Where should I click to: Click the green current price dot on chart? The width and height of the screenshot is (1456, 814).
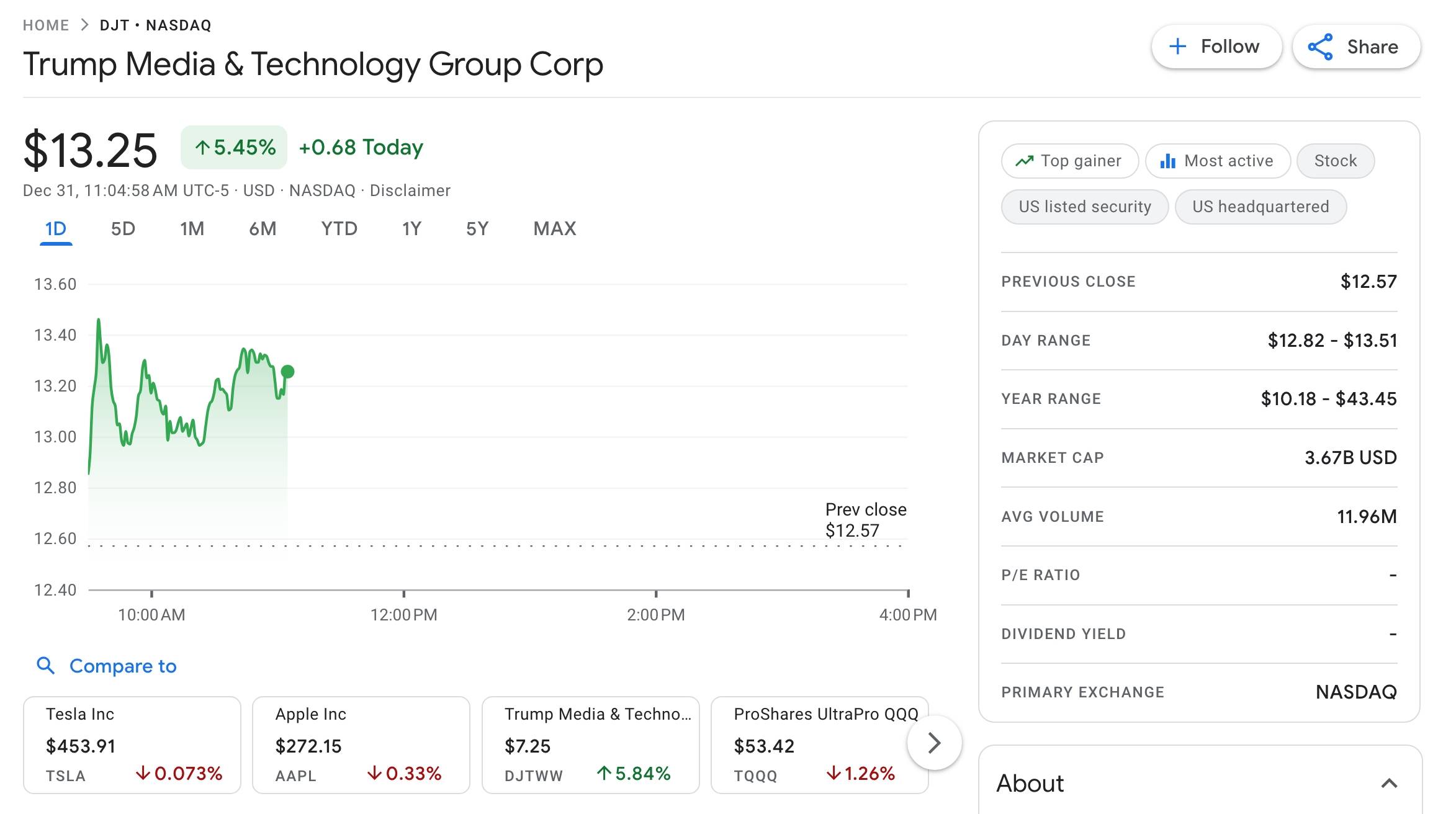287,372
